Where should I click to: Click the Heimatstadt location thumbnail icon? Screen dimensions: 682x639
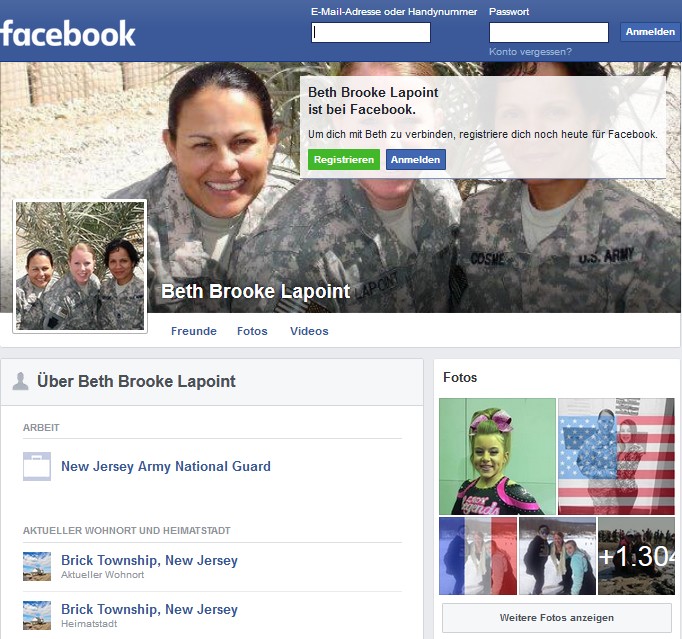coord(37,616)
